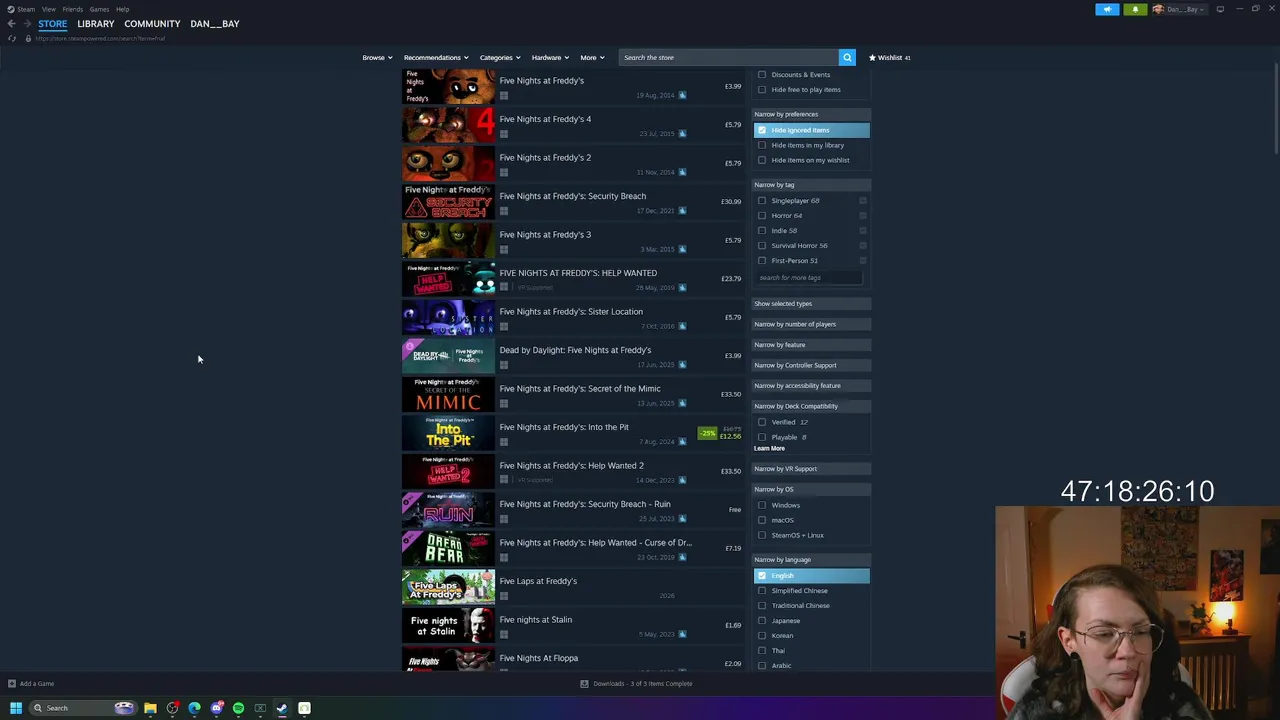The width and height of the screenshot is (1280, 720).
Task: Open Discord from taskbar
Action: (x=216, y=708)
